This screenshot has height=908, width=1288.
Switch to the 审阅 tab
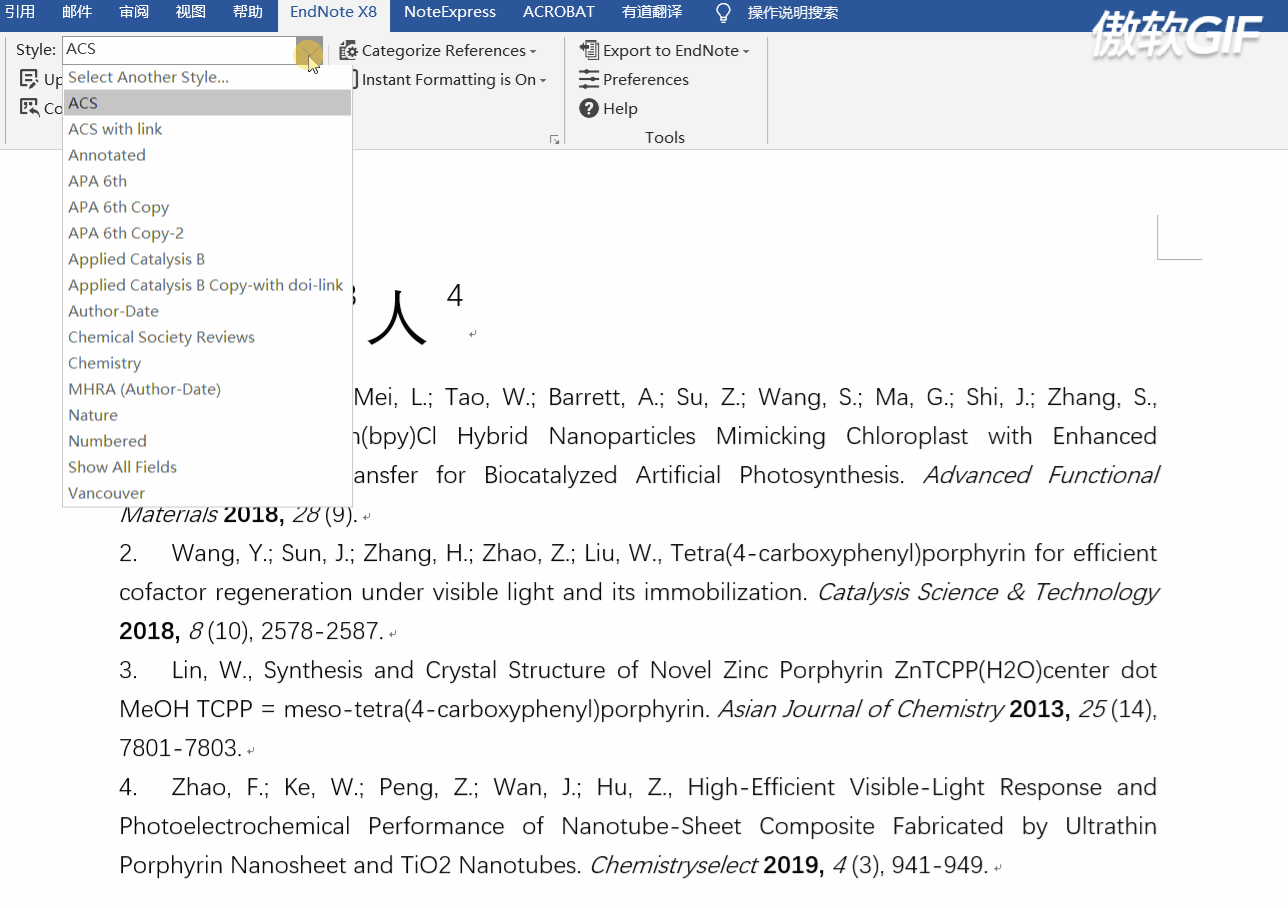(134, 12)
